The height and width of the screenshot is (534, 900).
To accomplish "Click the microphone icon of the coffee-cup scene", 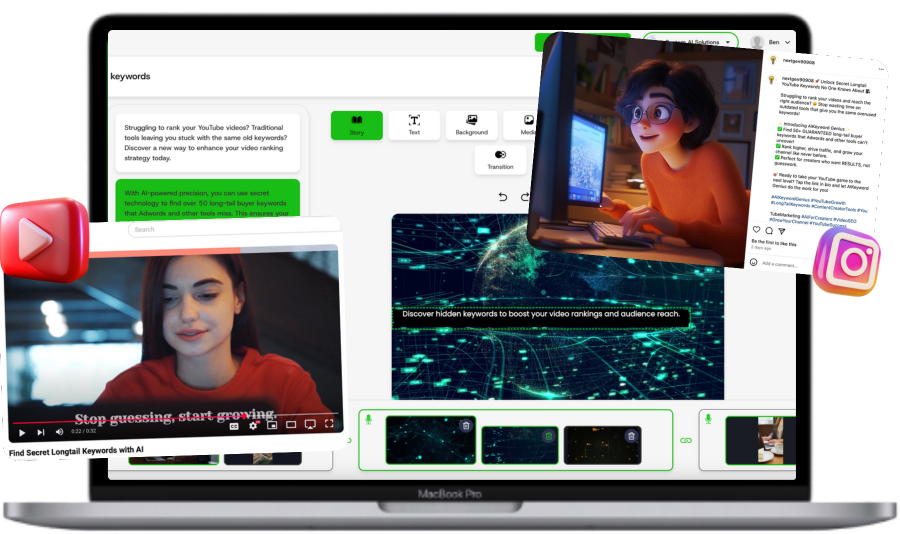I will click(708, 419).
